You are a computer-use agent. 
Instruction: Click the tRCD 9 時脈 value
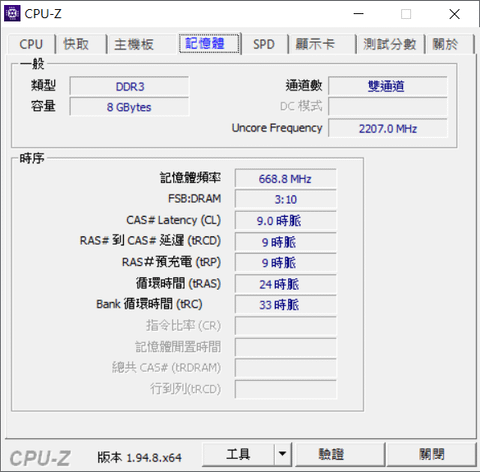pyautogui.click(x=285, y=242)
